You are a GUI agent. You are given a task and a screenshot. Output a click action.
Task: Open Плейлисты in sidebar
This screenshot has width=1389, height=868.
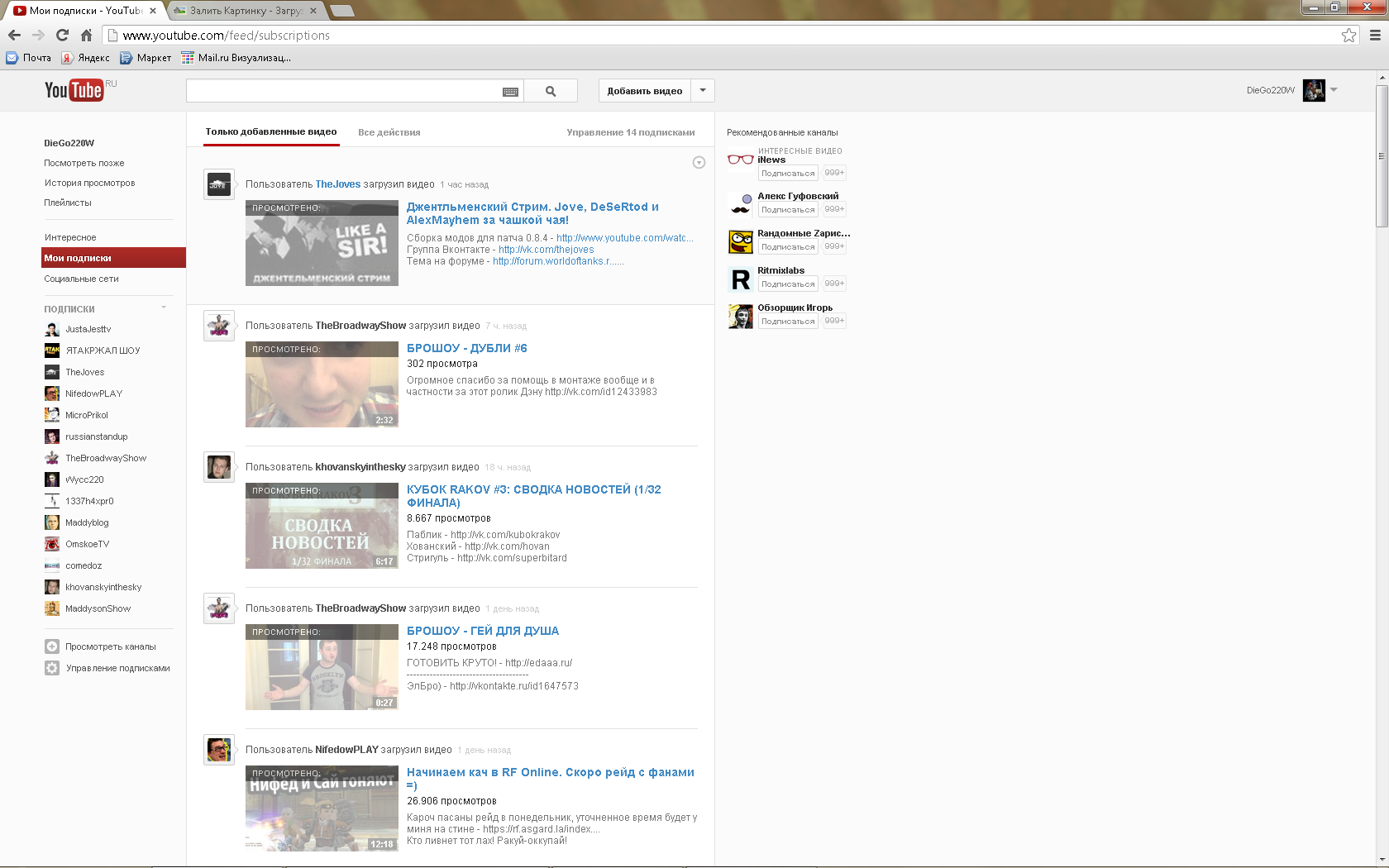click(68, 203)
